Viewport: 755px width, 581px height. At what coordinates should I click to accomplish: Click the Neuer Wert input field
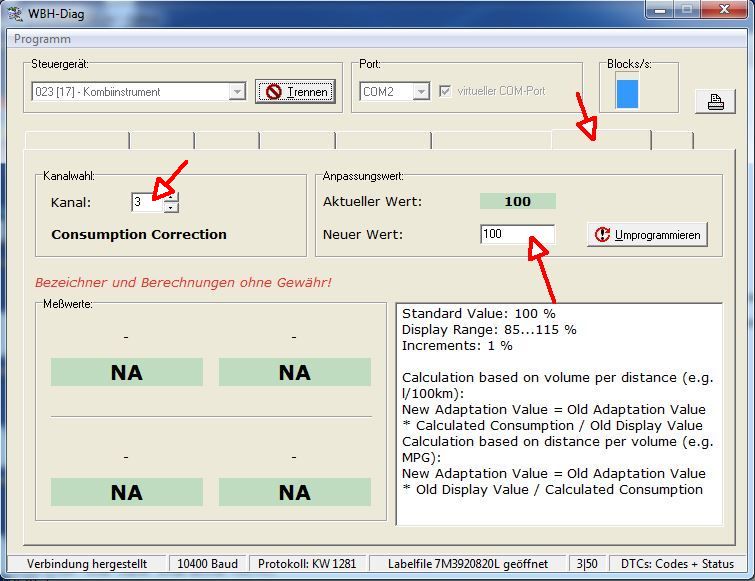[x=516, y=234]
